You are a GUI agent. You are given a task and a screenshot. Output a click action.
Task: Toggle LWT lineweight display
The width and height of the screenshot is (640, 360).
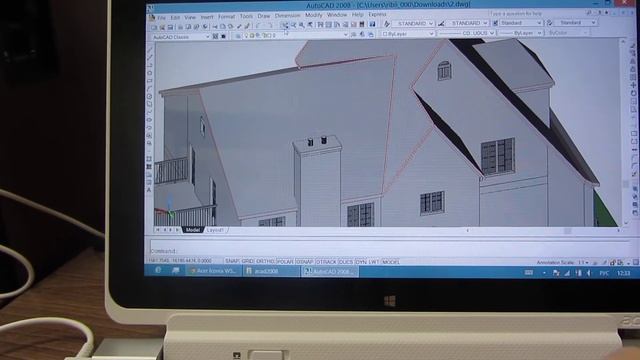(374, 262)
